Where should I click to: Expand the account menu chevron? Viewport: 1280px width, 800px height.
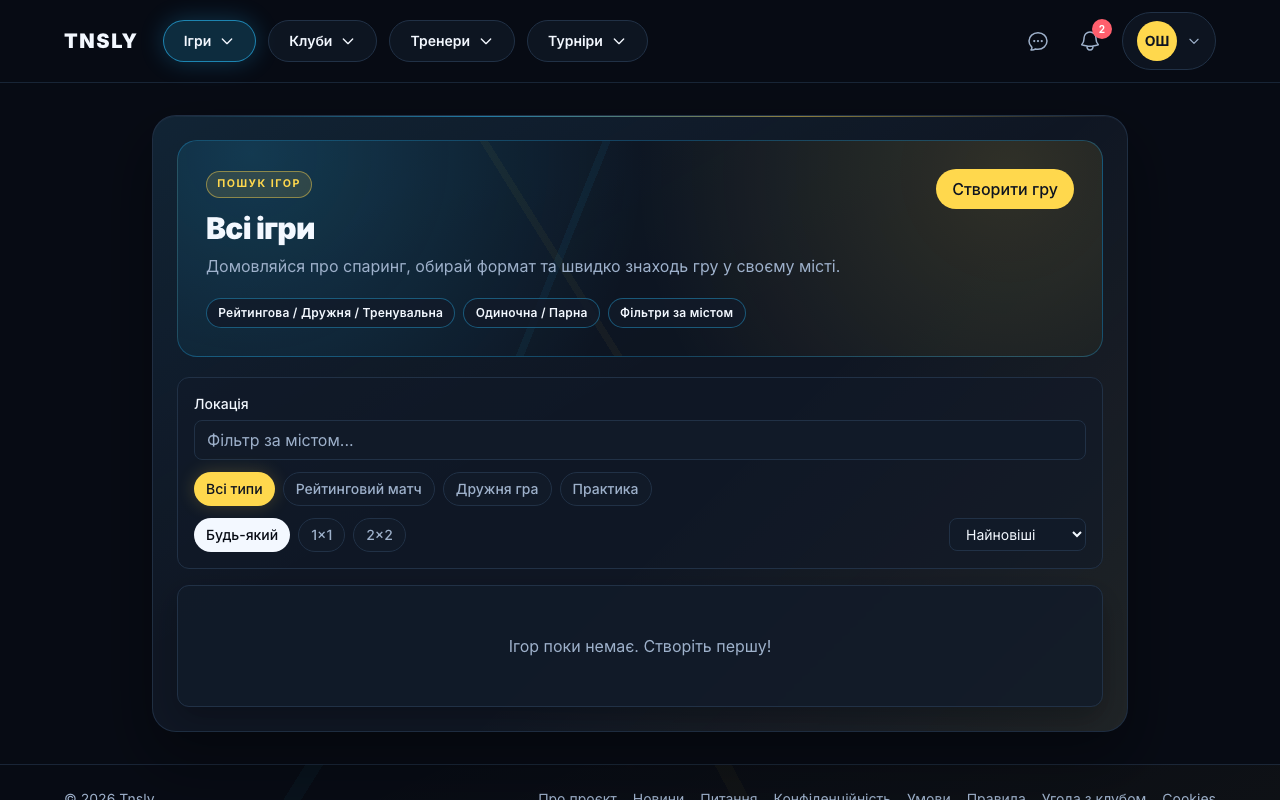click(x=1194, y=41)
